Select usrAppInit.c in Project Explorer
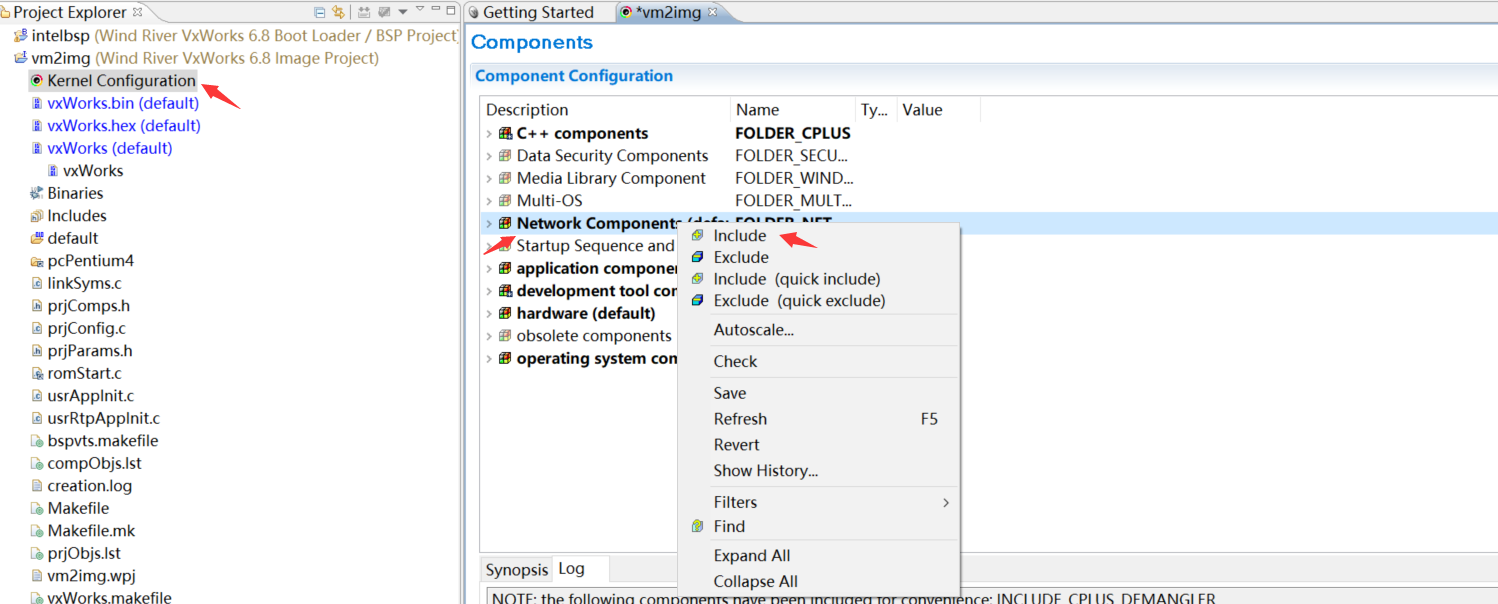Viewport: 1498px width, 604px height. click(x=90, y=395)
